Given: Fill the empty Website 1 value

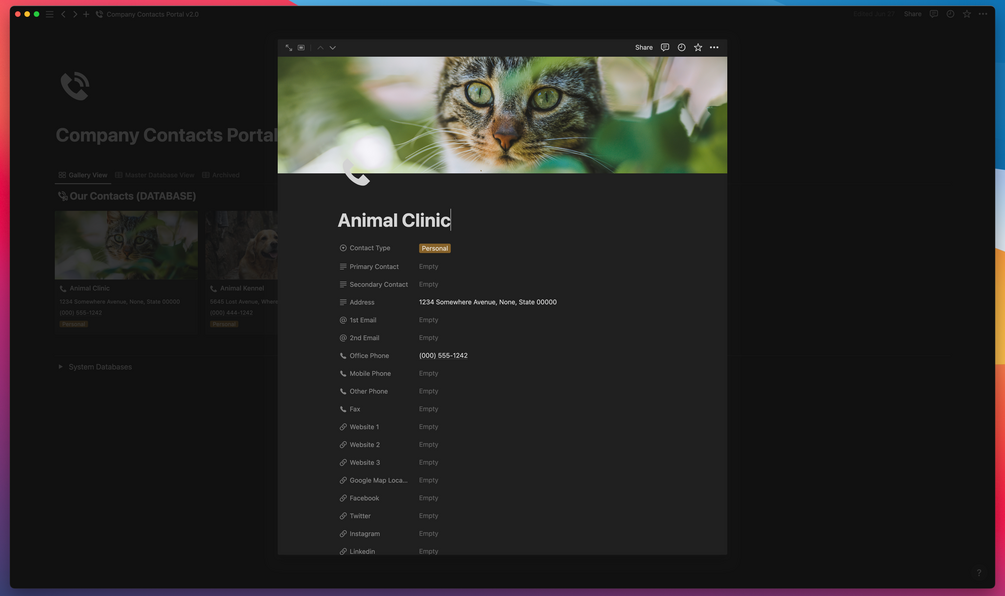Looking at the screenshot, I should pyautogui.click(x=429, y=427).
